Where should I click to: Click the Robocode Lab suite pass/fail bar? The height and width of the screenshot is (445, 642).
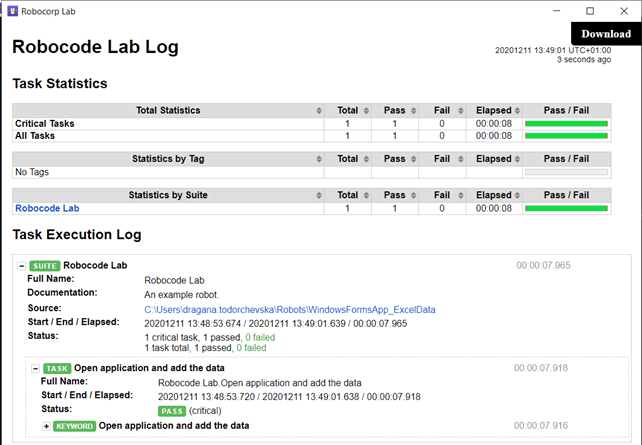coord(566,208)
